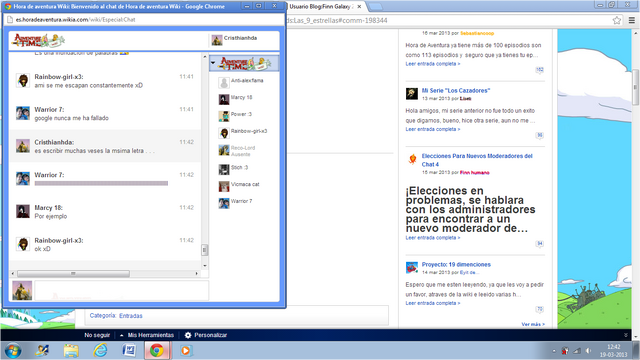The height and width of the screenshot is (360, 640).
Task: Click the chat vertical scrollbar up arrow
Action: tap(205, 57)
